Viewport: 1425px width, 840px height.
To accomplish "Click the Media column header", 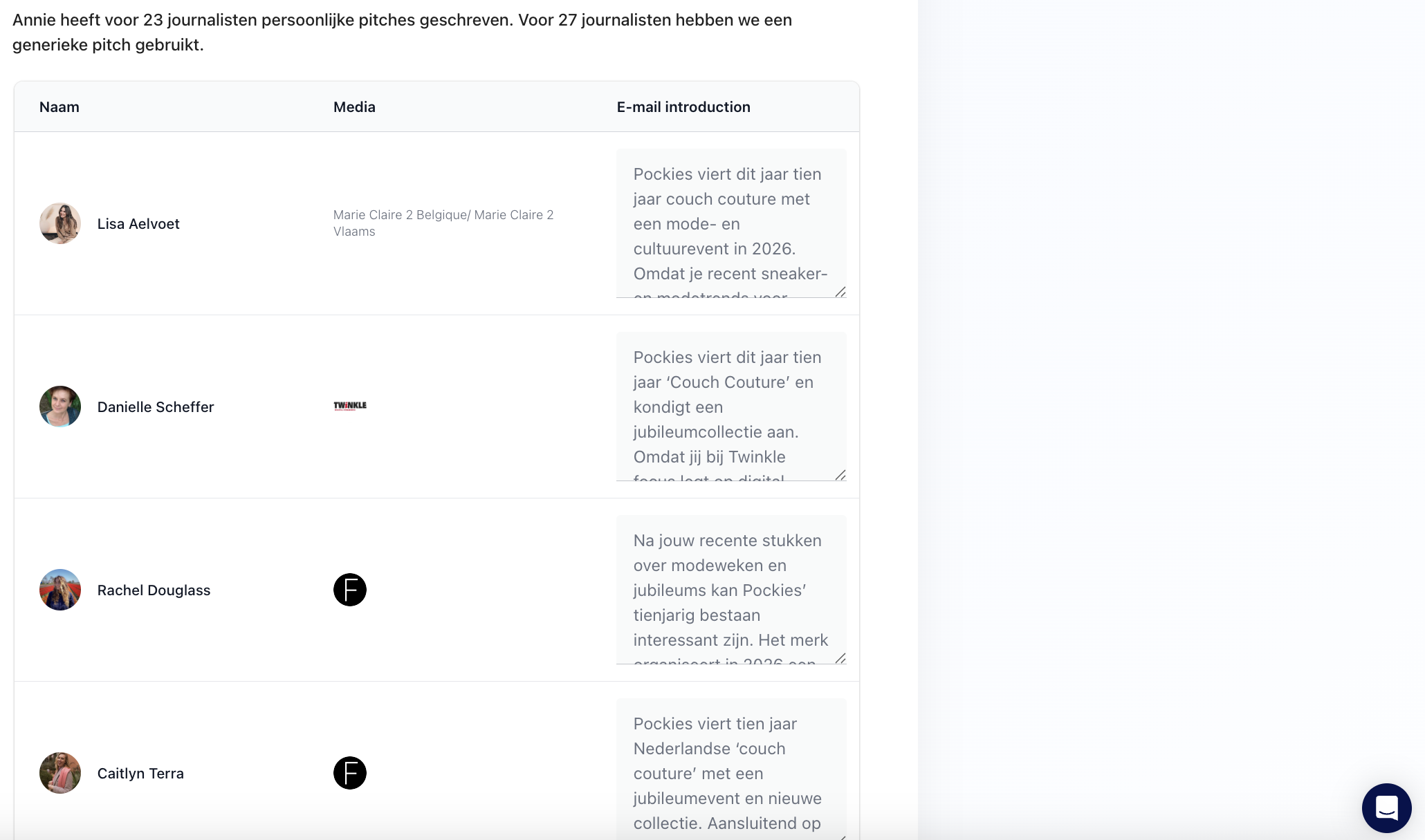I will tap(353, 106).
